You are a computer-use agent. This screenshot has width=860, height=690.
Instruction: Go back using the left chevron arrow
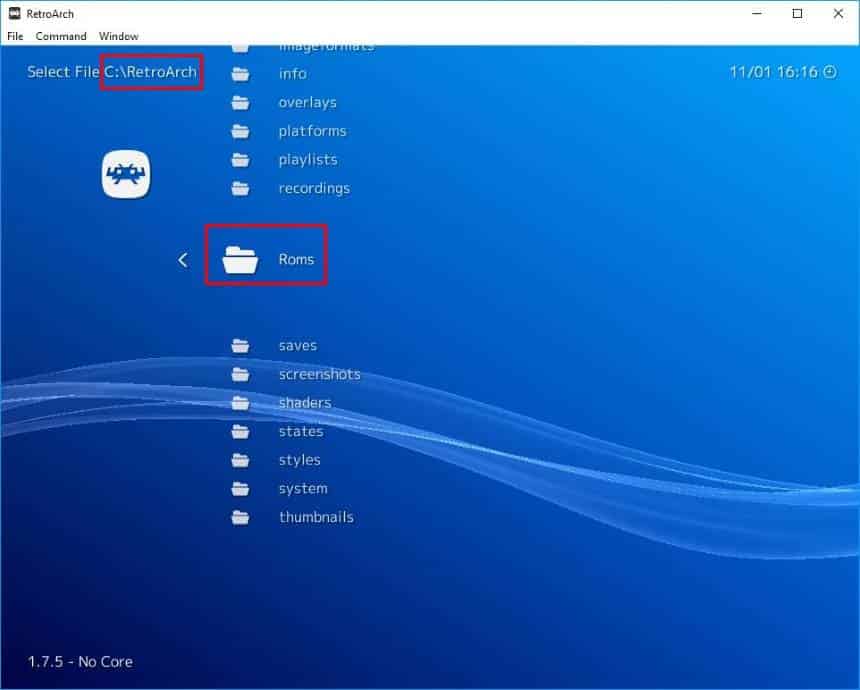click(x=183, y=260)
